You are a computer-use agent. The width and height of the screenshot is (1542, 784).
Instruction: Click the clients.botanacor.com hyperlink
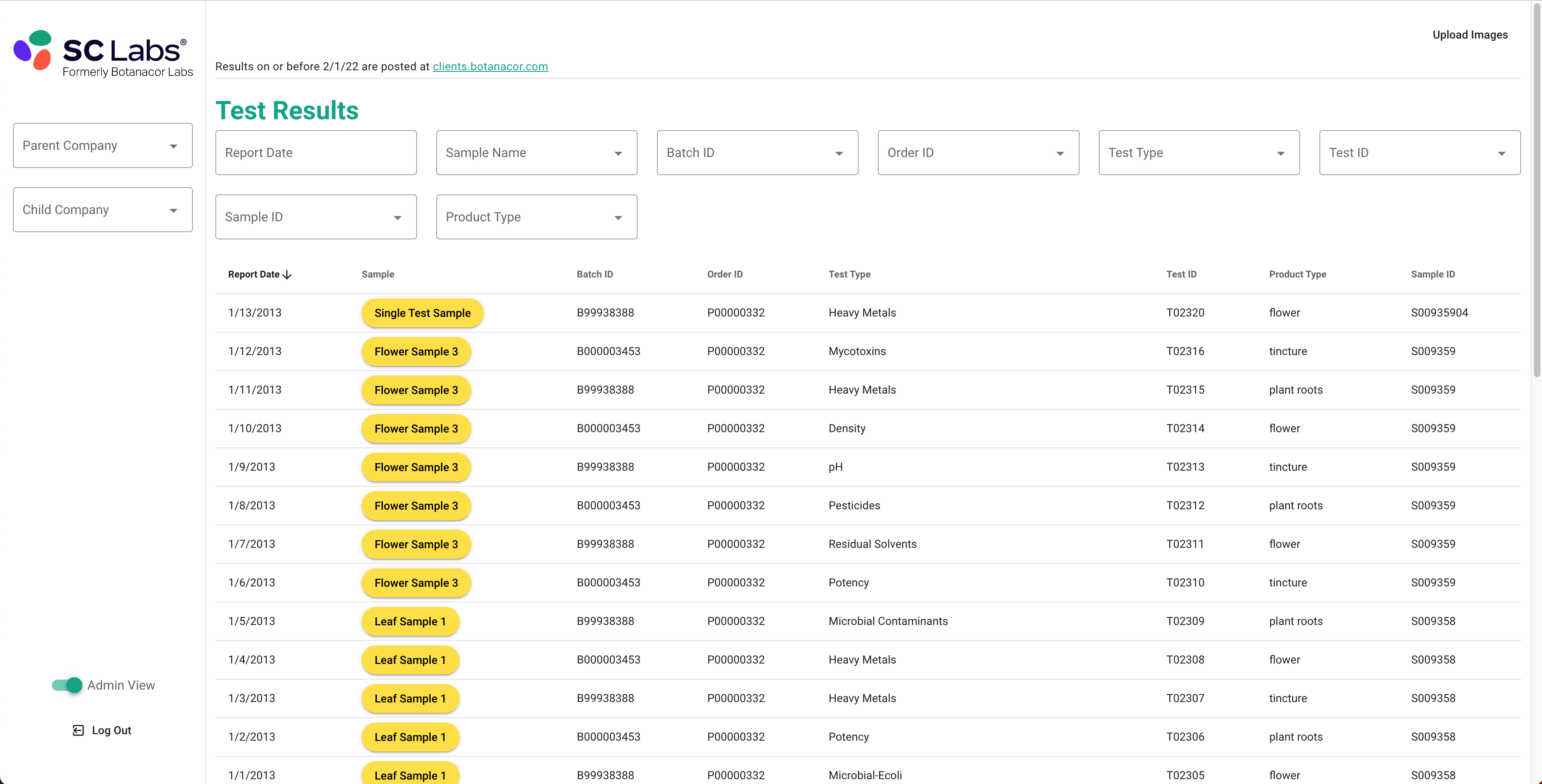(489, 65)
